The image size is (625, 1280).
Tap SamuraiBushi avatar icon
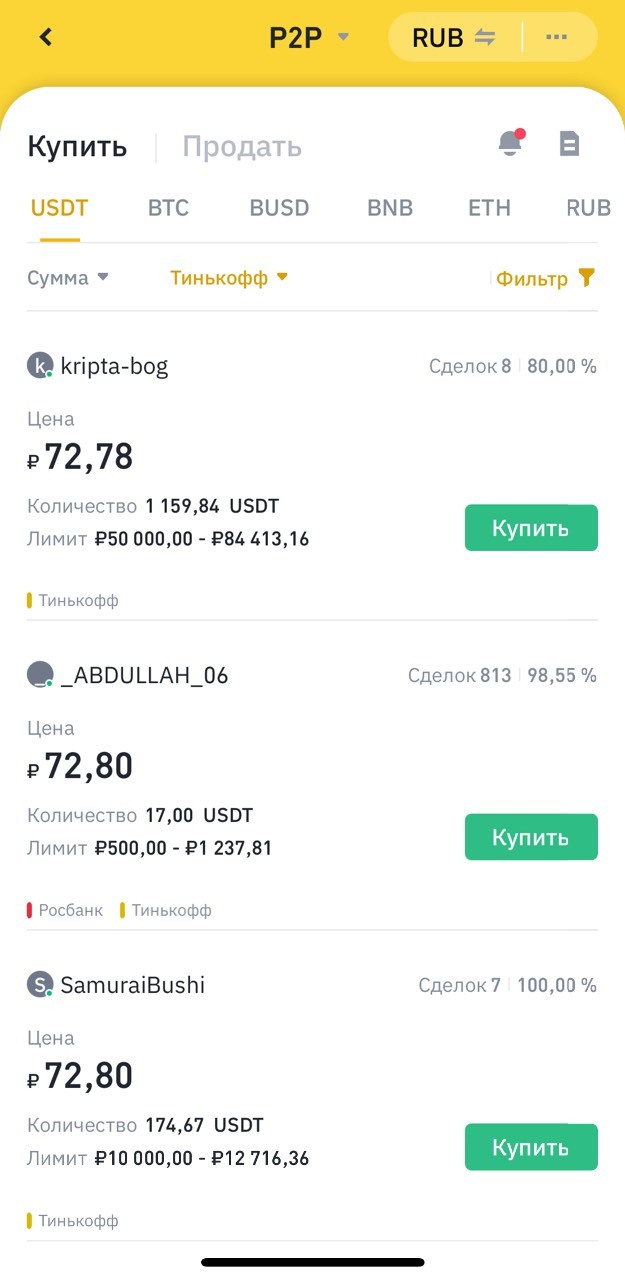click(39, 985)
